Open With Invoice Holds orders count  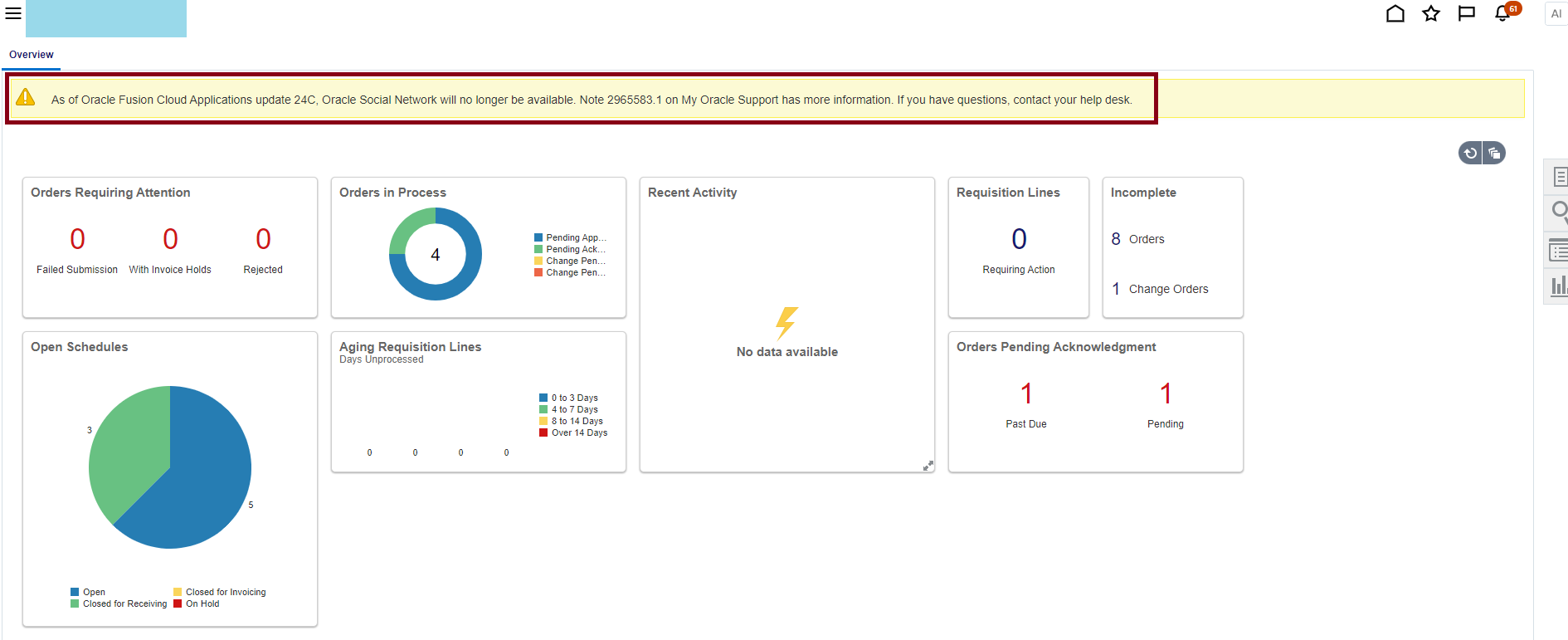(x=170, y=239)
